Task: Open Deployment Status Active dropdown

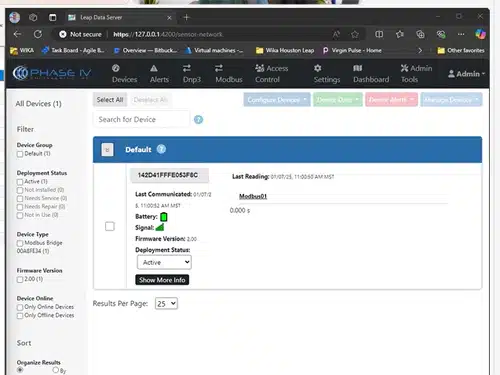Action: [x=164, y=262]
